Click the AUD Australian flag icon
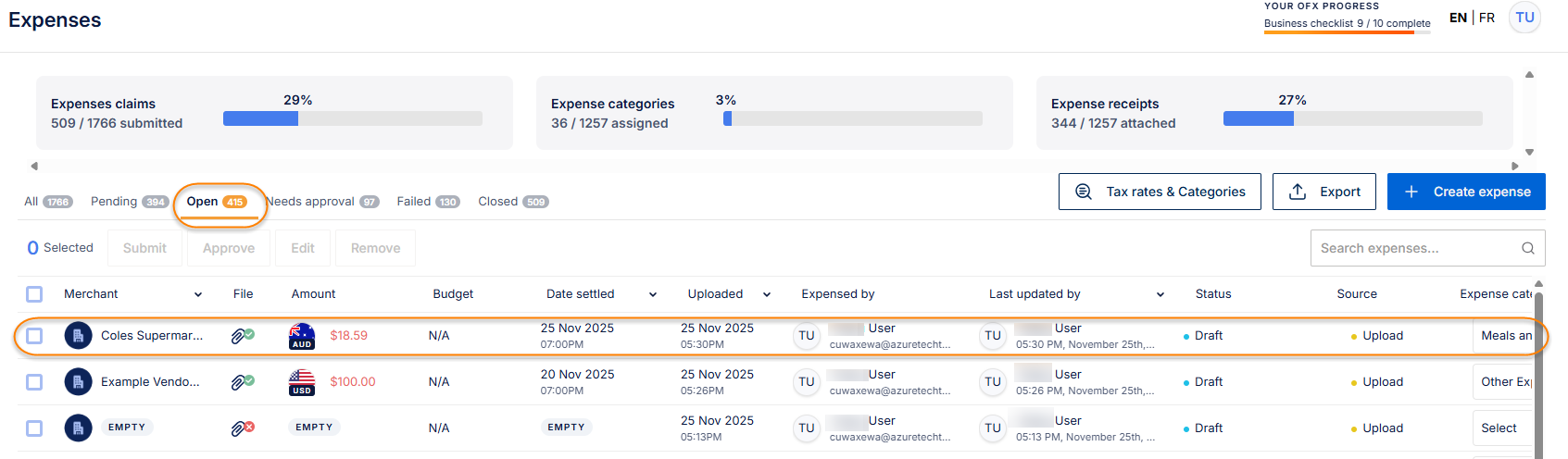The width and height of the screenshot is (1568, 459). pyautogui.click(x=302, y=335)
